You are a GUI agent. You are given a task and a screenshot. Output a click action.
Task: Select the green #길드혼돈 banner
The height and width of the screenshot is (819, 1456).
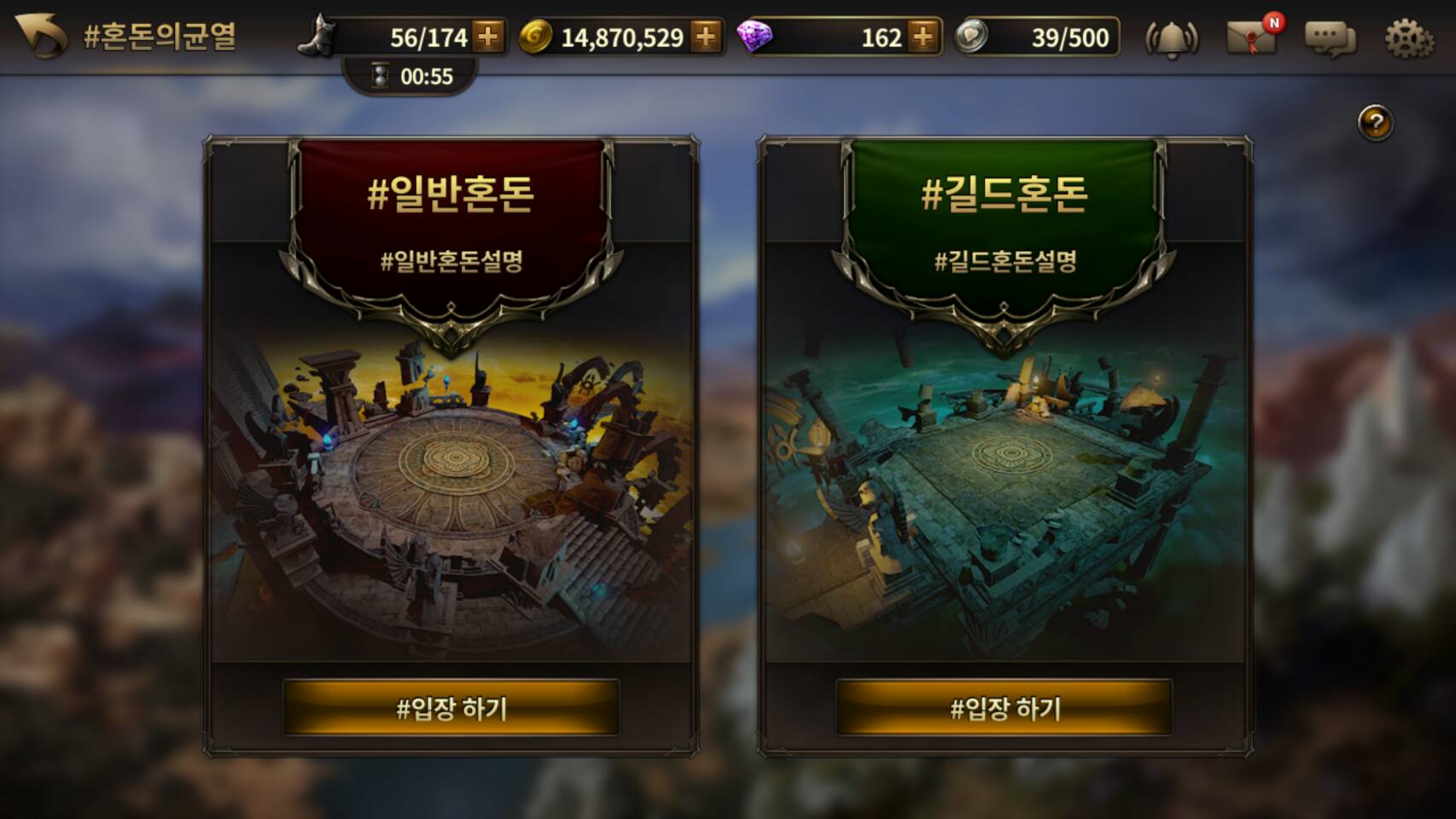1005,226
